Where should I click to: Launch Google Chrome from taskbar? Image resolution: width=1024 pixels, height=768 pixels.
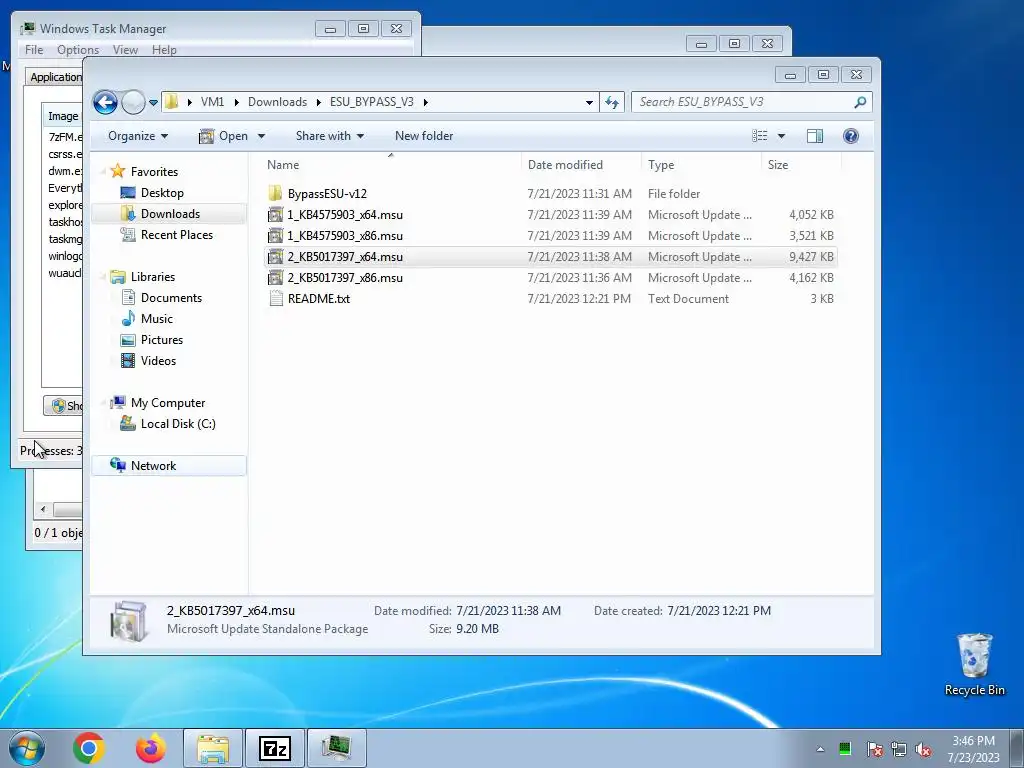point(89,748)
